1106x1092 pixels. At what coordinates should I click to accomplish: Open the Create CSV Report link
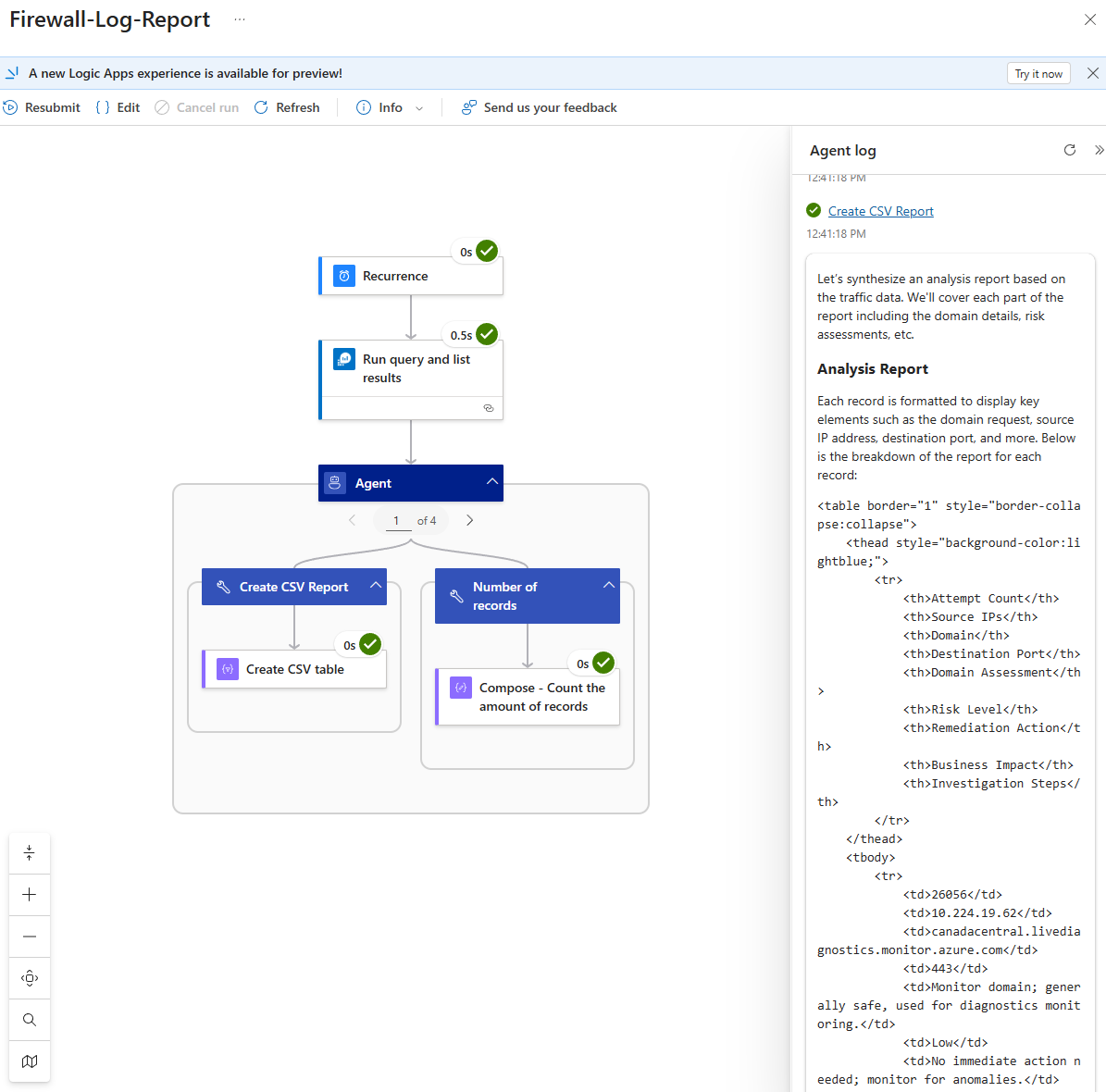880,211
